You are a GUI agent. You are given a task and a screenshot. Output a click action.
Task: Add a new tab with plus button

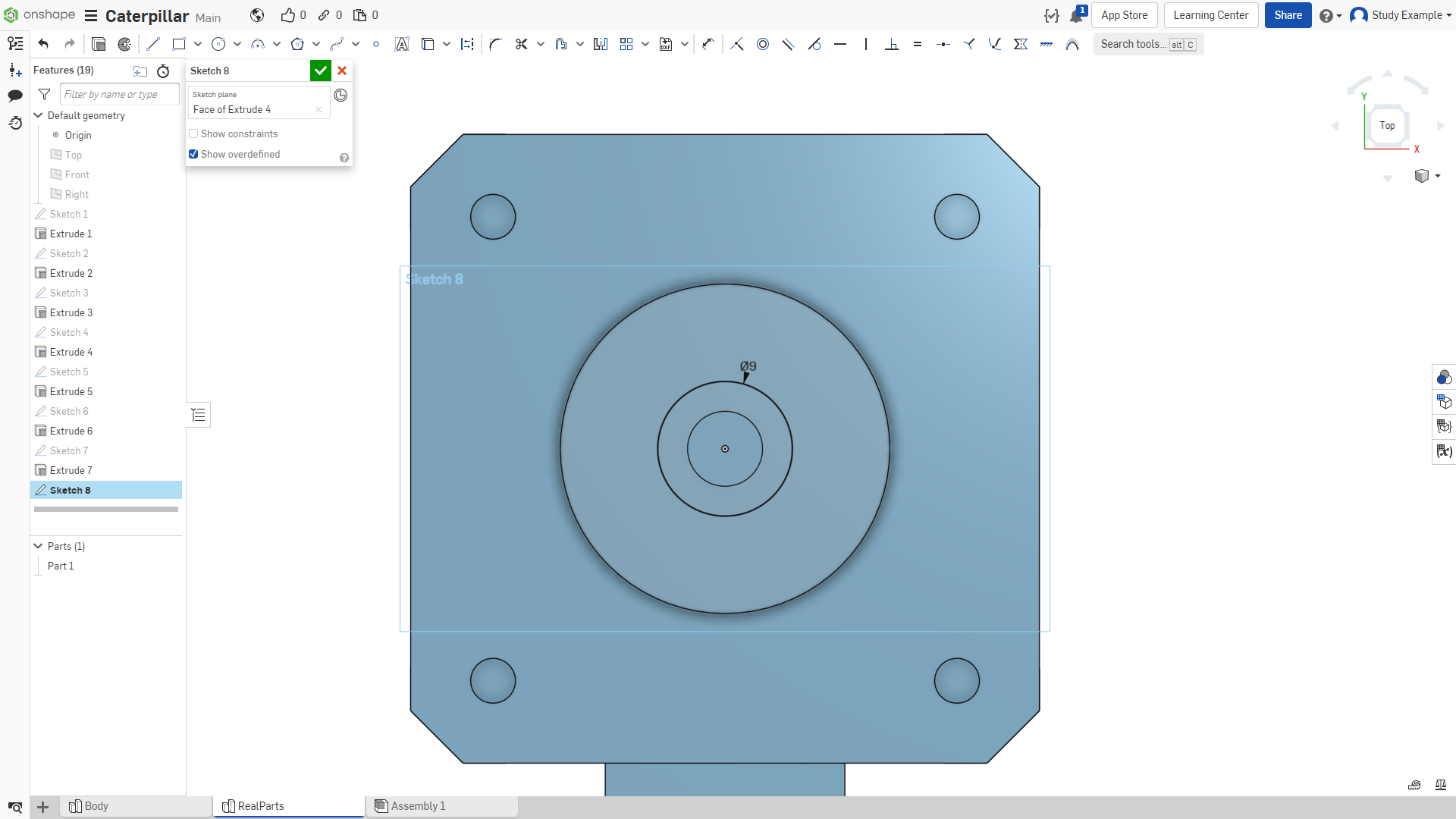(x=43, y=807)
